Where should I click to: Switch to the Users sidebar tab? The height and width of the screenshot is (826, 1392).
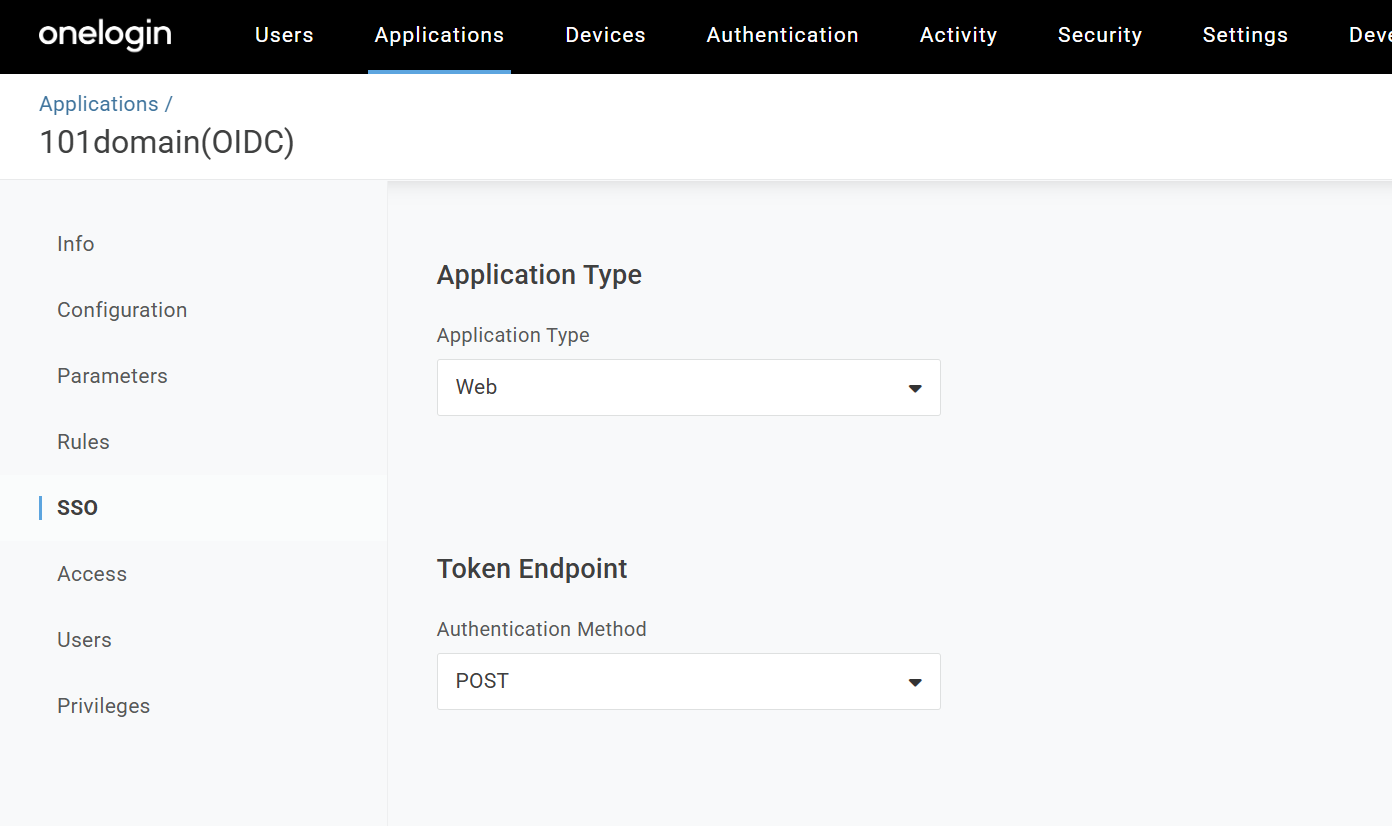click(84, 639)
